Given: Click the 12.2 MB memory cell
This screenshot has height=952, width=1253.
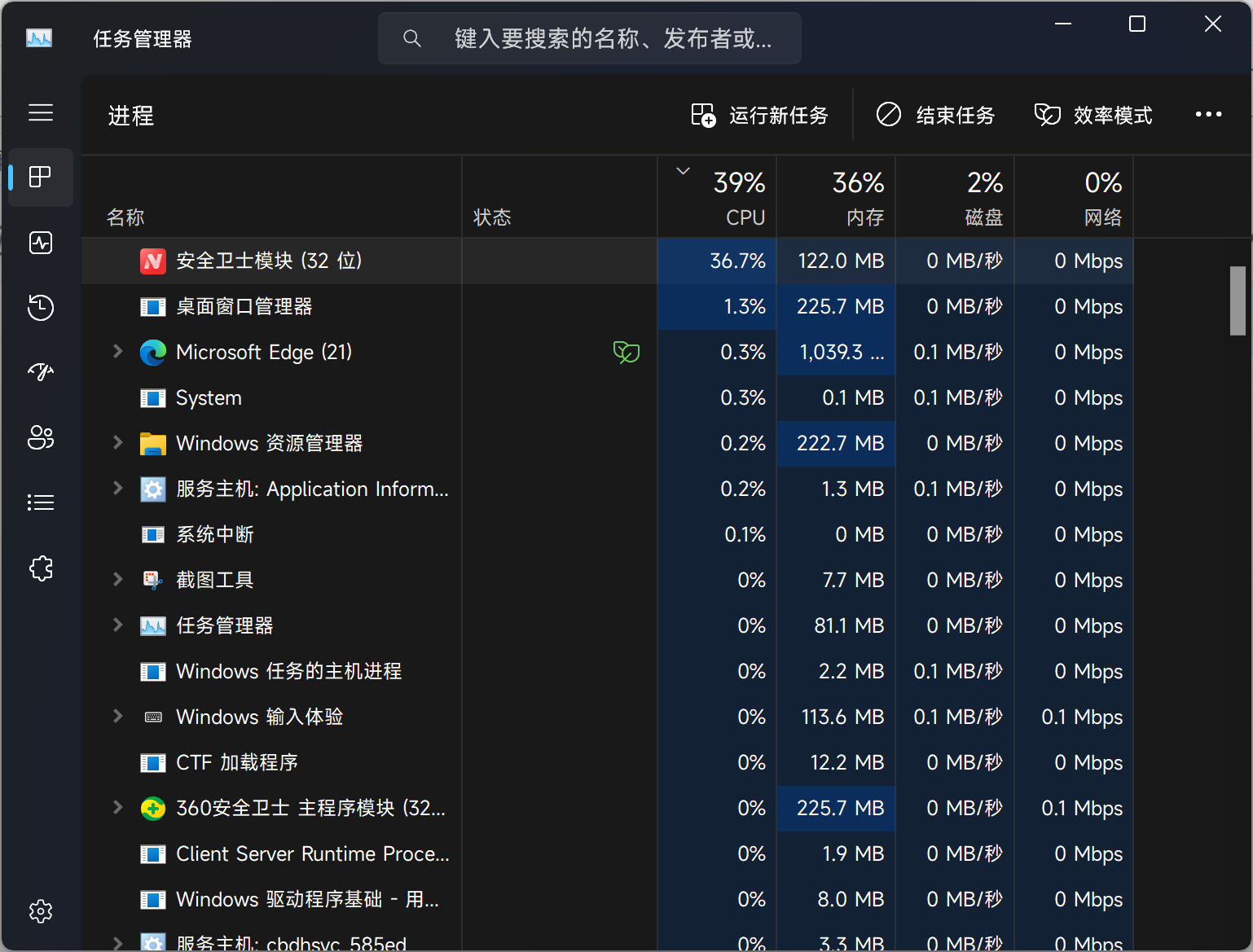Looking at the screenshot, I should click(x=836, y=762).
